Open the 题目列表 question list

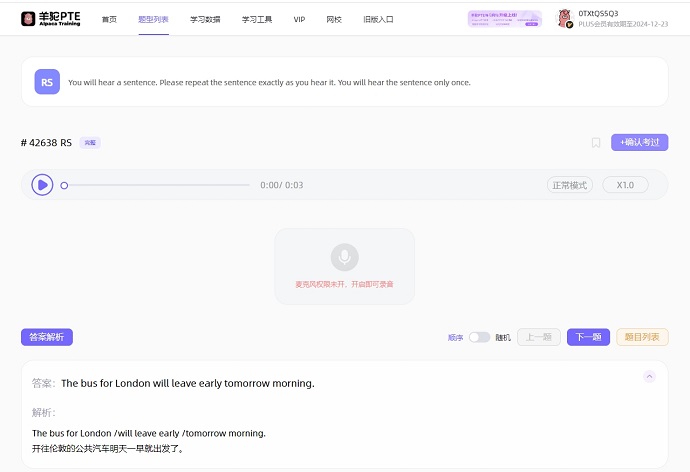point(642,337)
